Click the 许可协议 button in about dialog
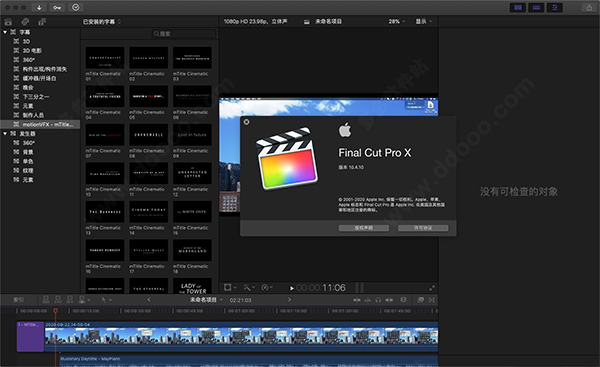This screenshot has width=600, height=367. 423,228
